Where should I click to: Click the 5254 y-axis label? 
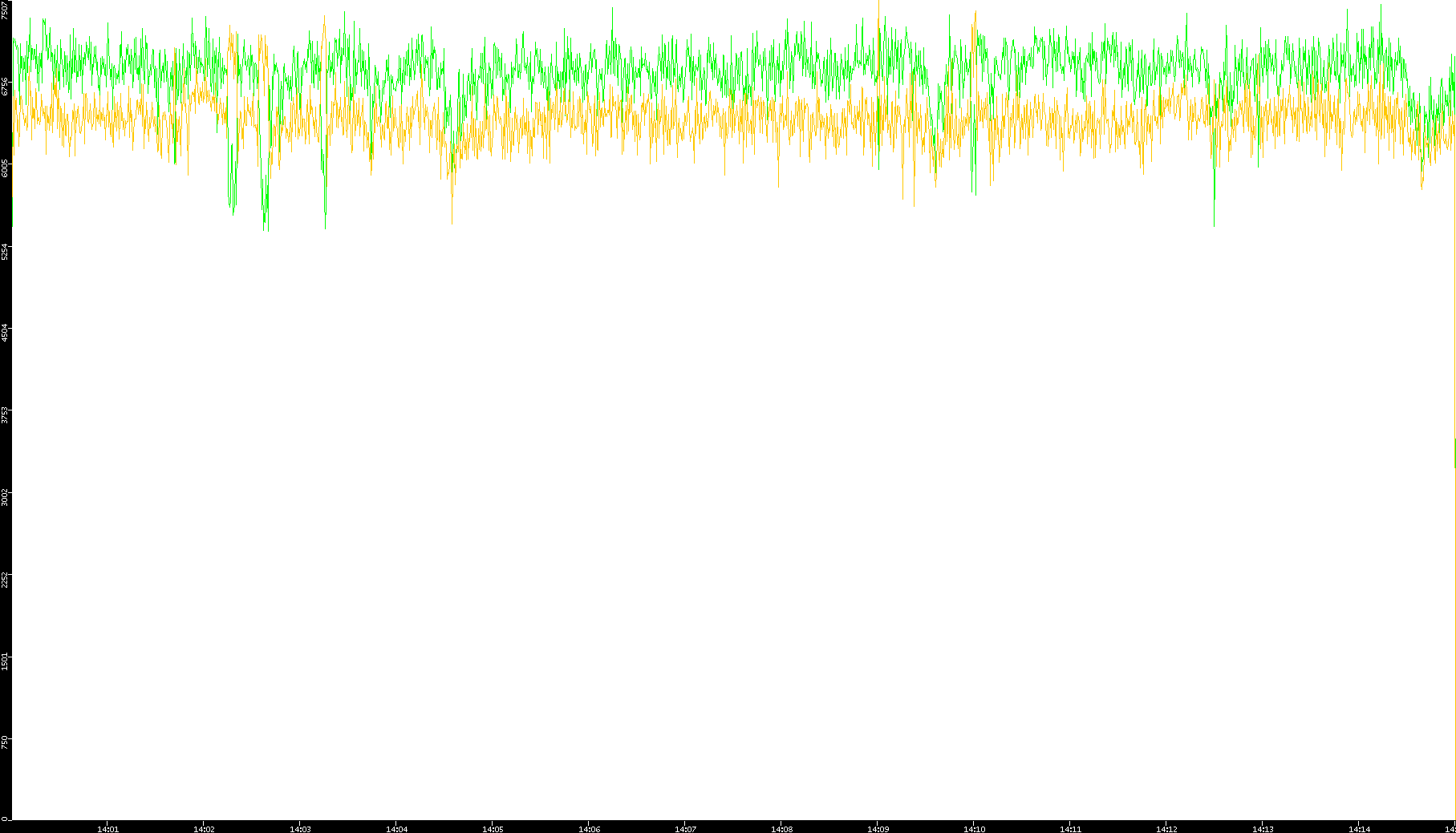tap(6, 251)
